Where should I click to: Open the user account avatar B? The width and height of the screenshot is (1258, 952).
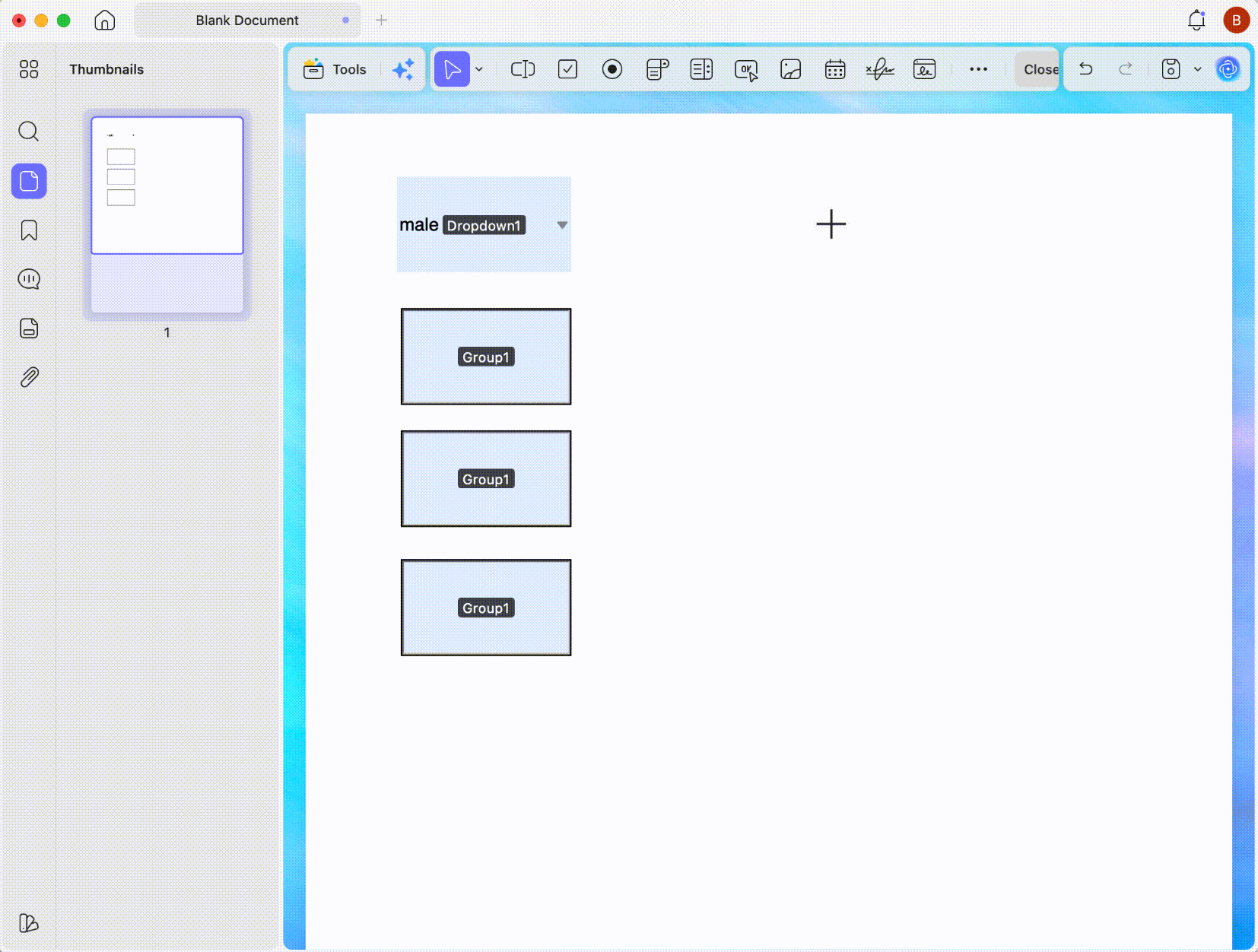1236,20
